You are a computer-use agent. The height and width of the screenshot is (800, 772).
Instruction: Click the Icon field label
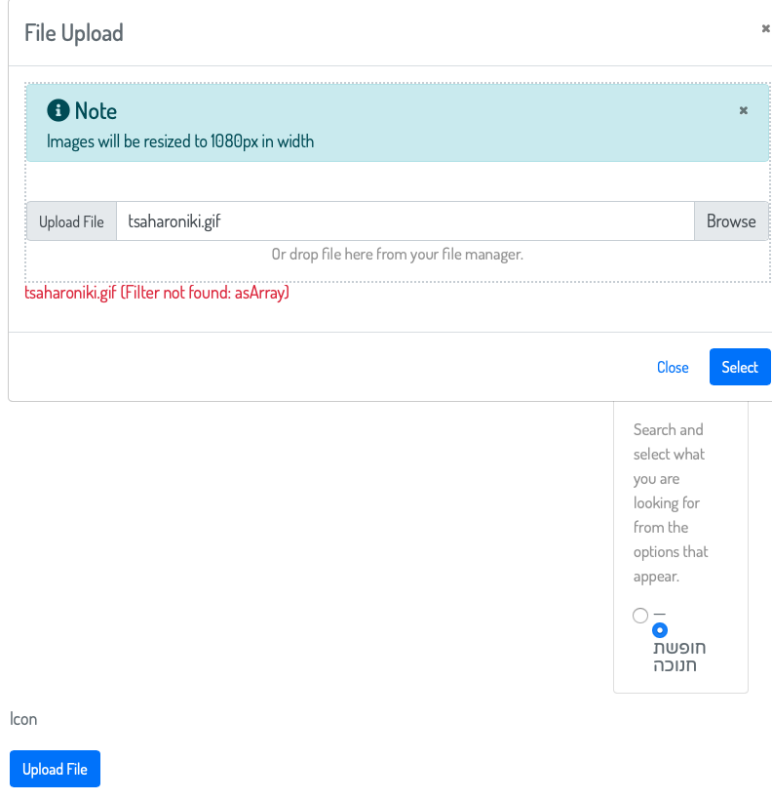tap(23, 719)
